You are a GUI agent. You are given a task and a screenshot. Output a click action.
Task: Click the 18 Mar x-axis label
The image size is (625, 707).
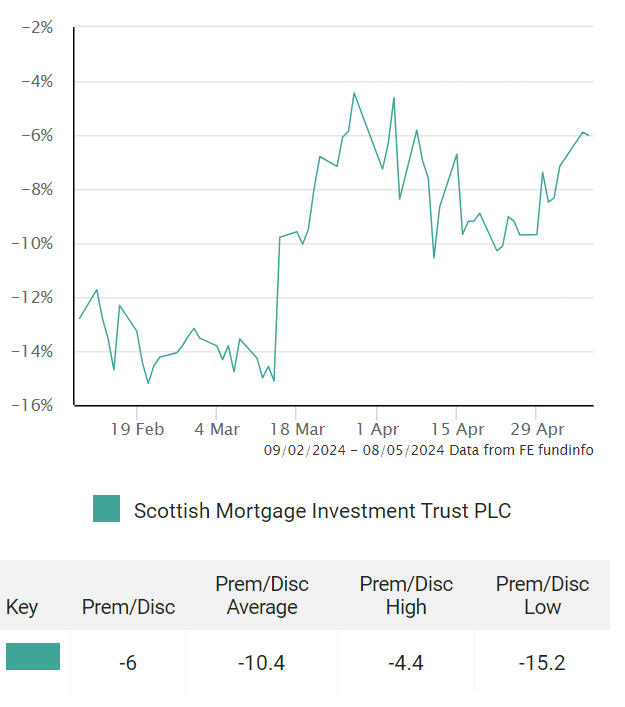coord(295,429)
